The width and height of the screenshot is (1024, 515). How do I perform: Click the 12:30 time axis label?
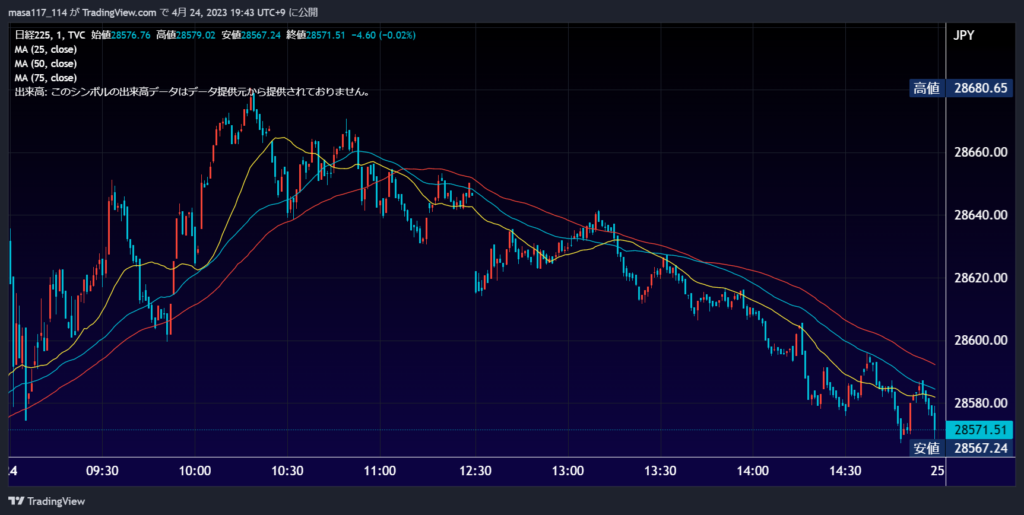(x=475, y=471)
